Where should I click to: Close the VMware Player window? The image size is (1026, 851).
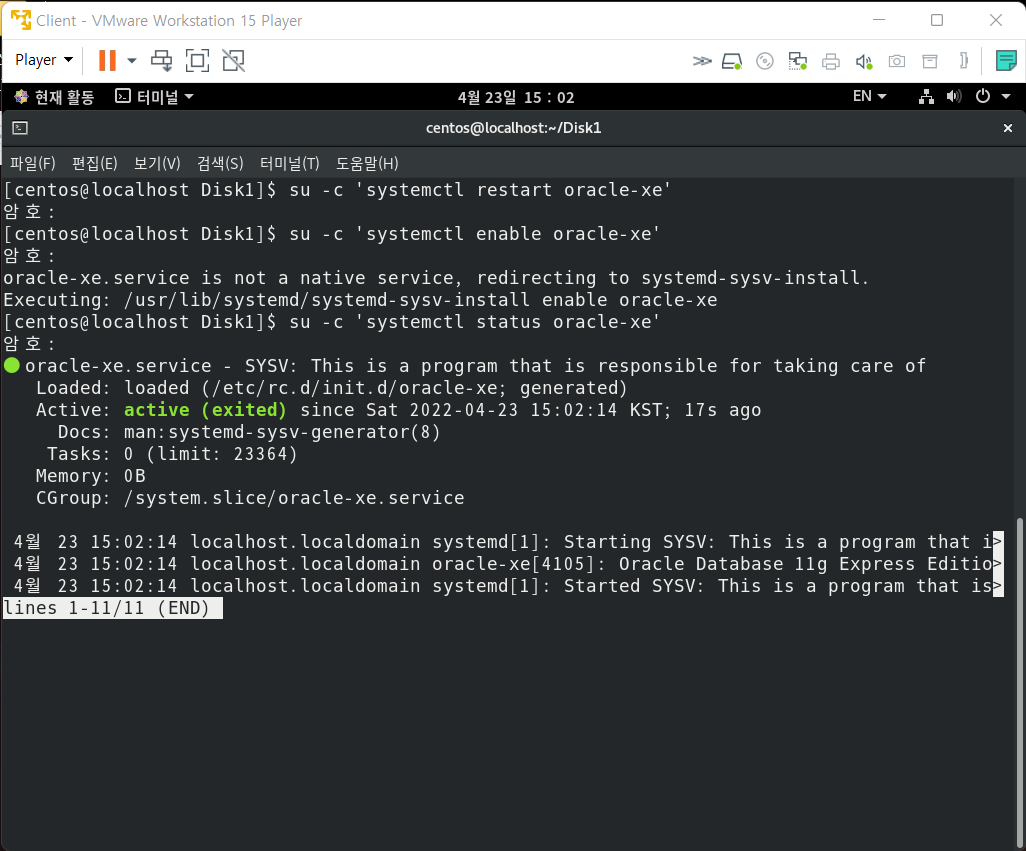click(x=996, y=20)
